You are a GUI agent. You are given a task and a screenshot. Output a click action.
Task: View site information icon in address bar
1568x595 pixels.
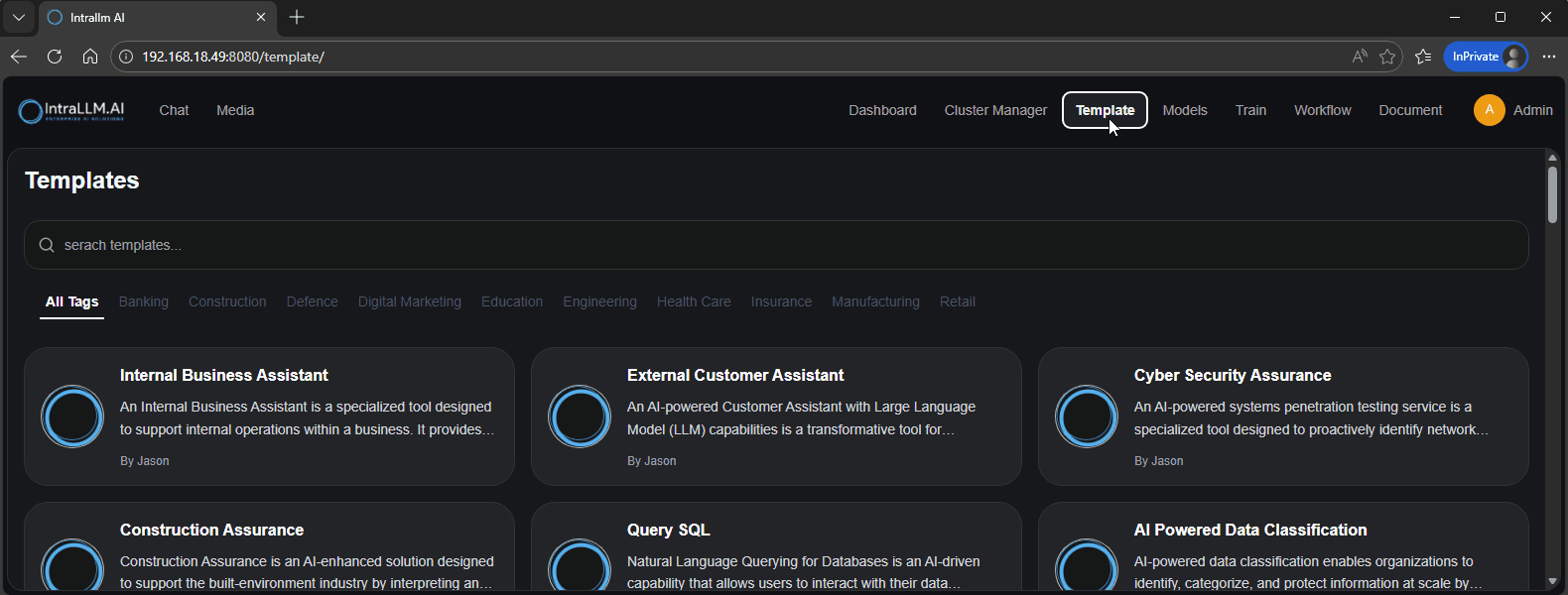click(x=126, y=57)
